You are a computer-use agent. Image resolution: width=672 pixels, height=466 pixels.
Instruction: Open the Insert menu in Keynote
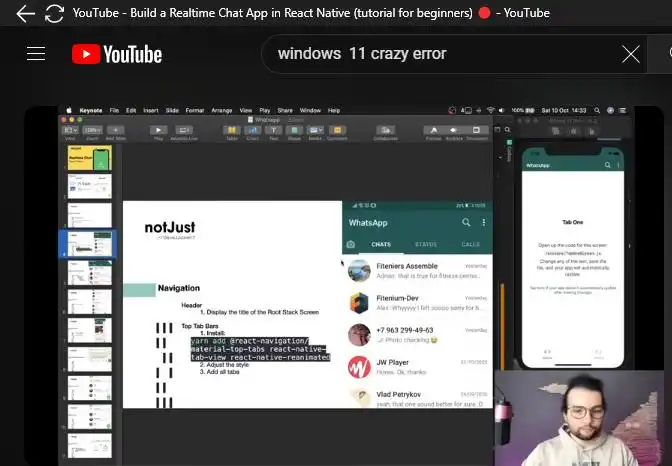(150, 110)
